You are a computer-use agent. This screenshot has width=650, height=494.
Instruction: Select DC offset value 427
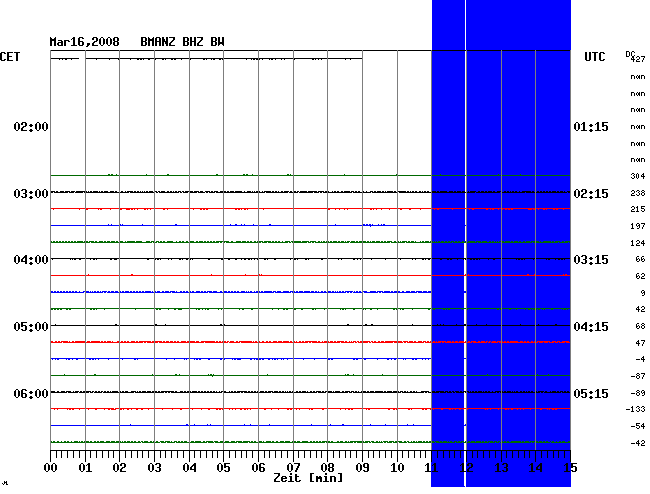tap(638, 59)
